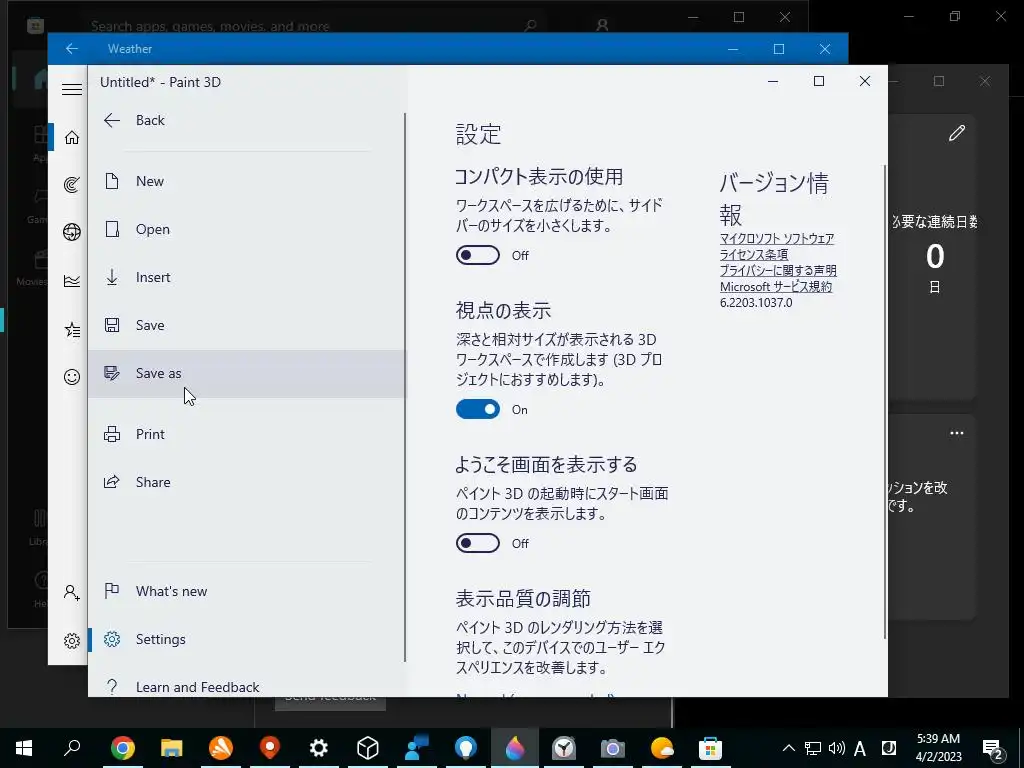Select the Settings menu entry in Paint 3D

[x=247, y=639]
